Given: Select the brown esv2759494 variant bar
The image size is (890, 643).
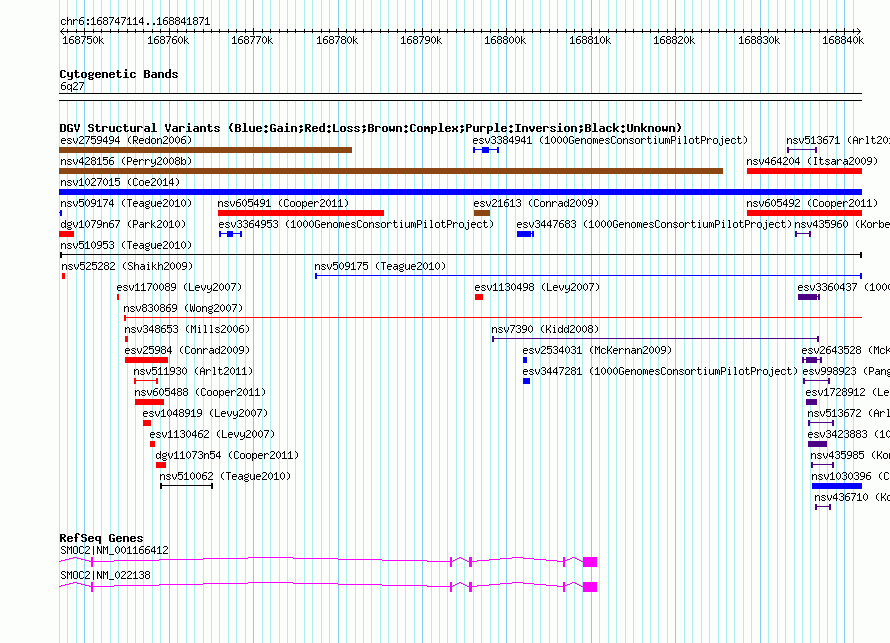Looking at the screenshot, I should [x=205, y=150].
